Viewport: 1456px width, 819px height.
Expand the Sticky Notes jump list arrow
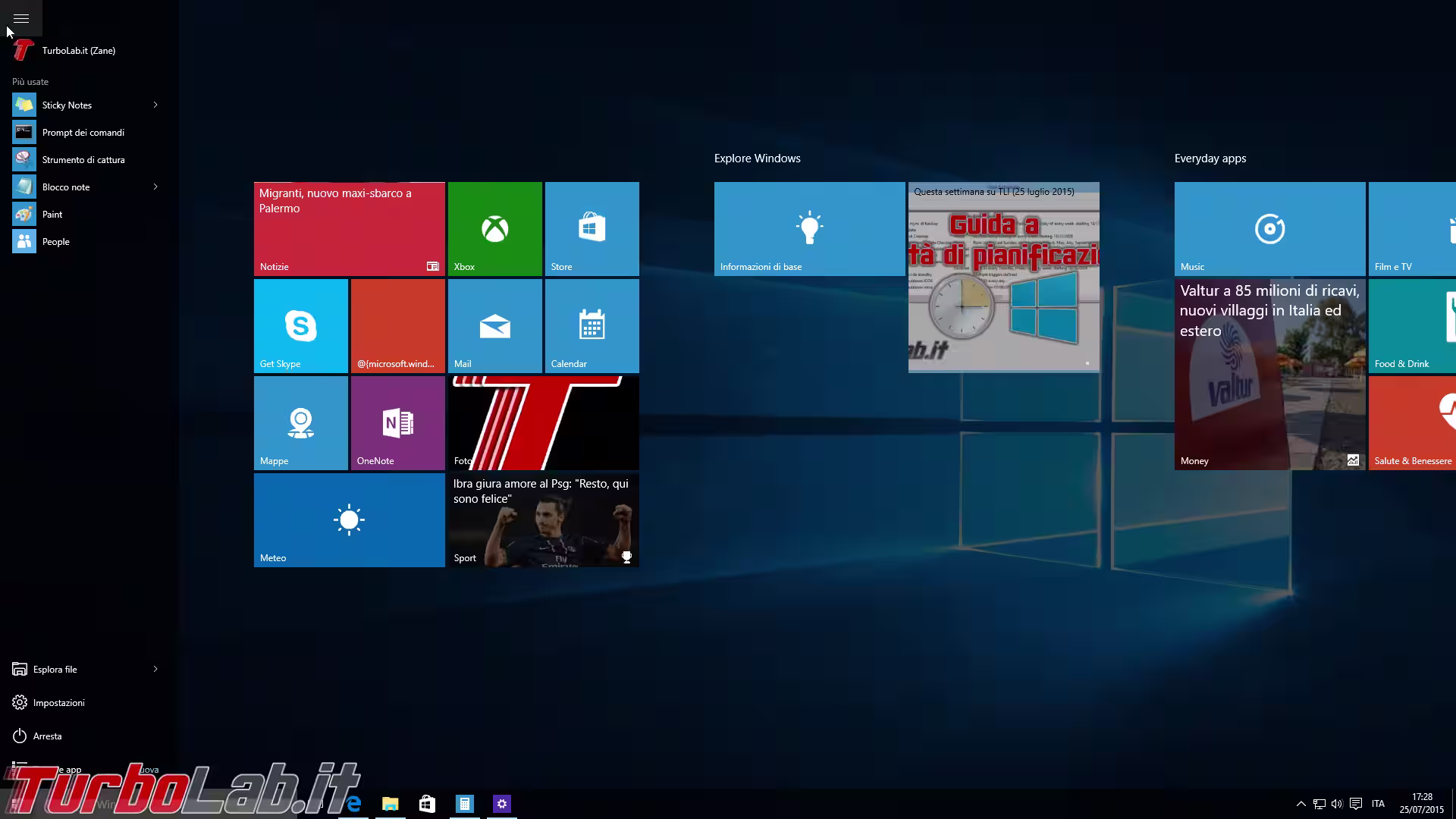click(155, 105)
